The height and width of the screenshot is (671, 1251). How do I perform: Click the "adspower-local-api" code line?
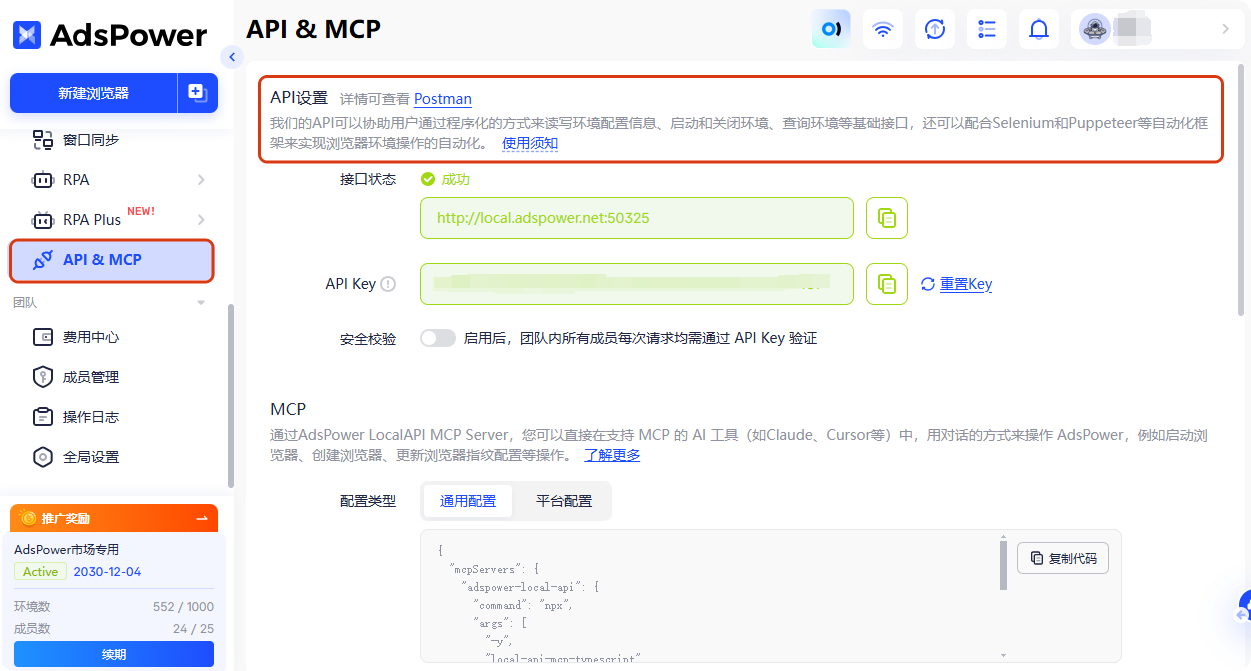[529, 587]
